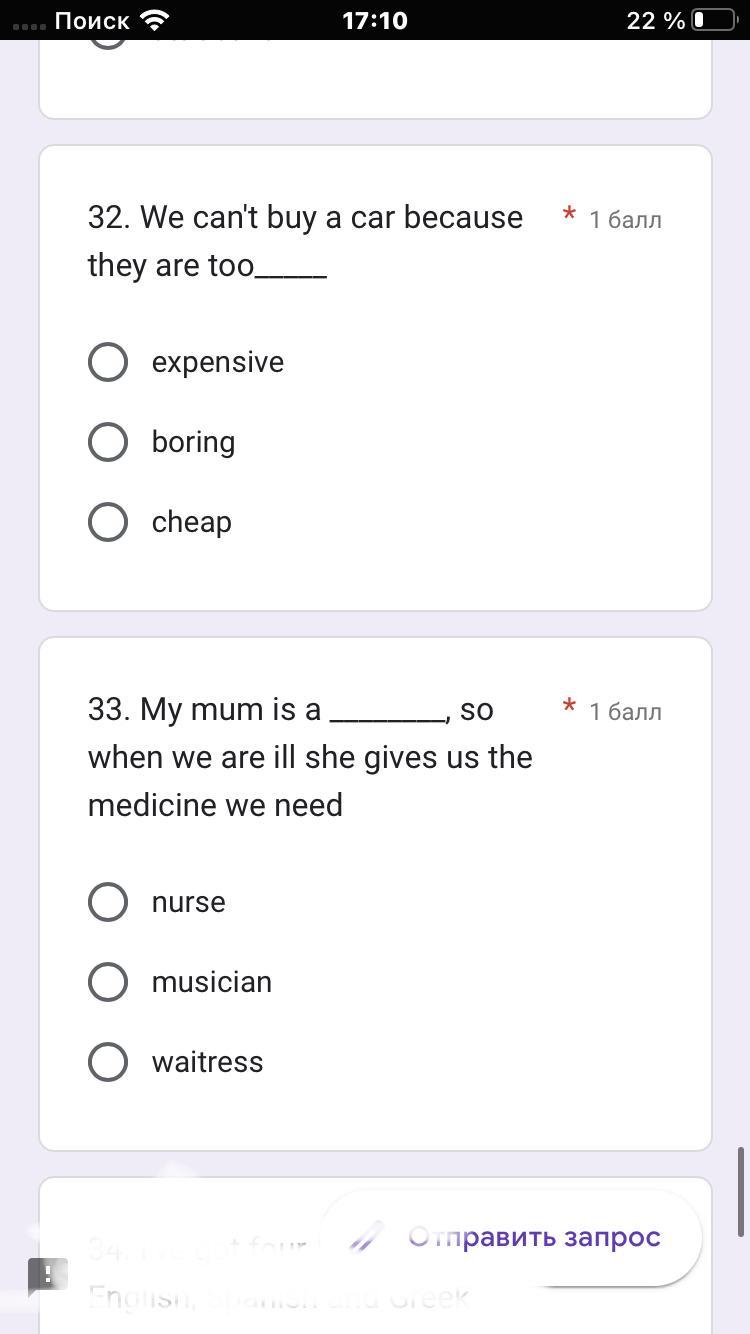Click the vertical scrollbar on the right edge
750x1334 pixels.
point(741,1190)
